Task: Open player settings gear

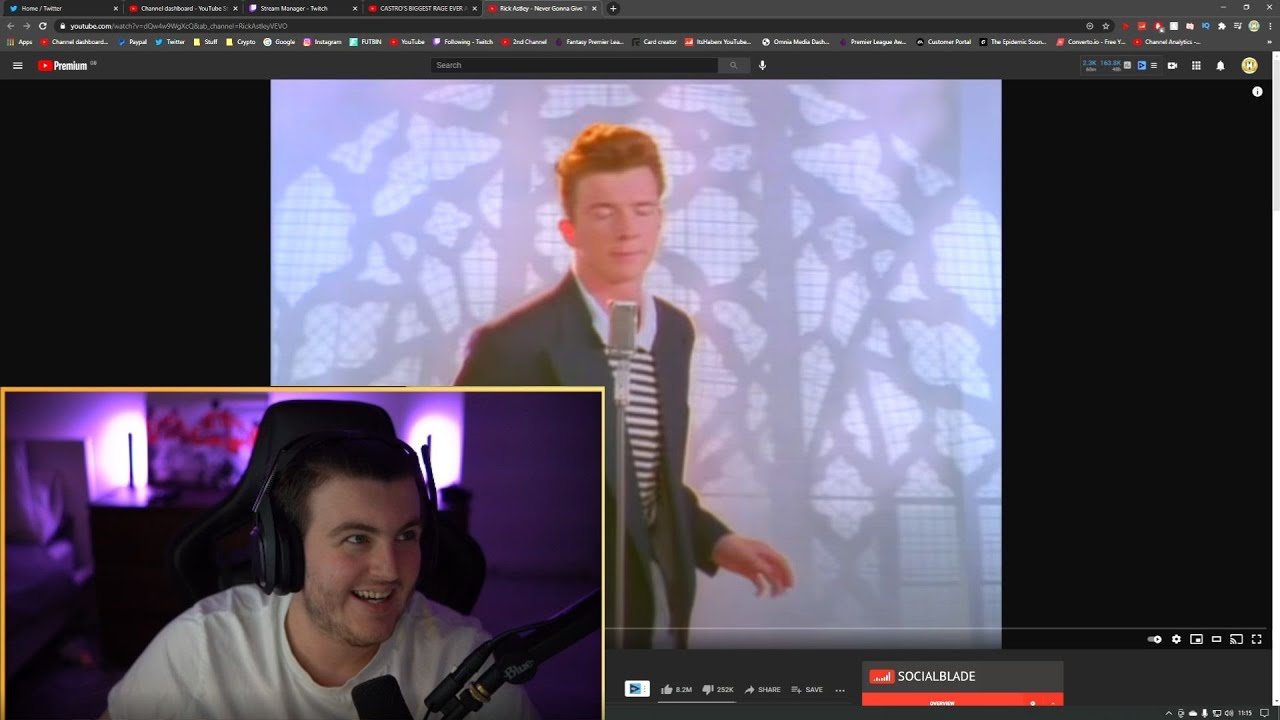Action: click(1176, 639)
